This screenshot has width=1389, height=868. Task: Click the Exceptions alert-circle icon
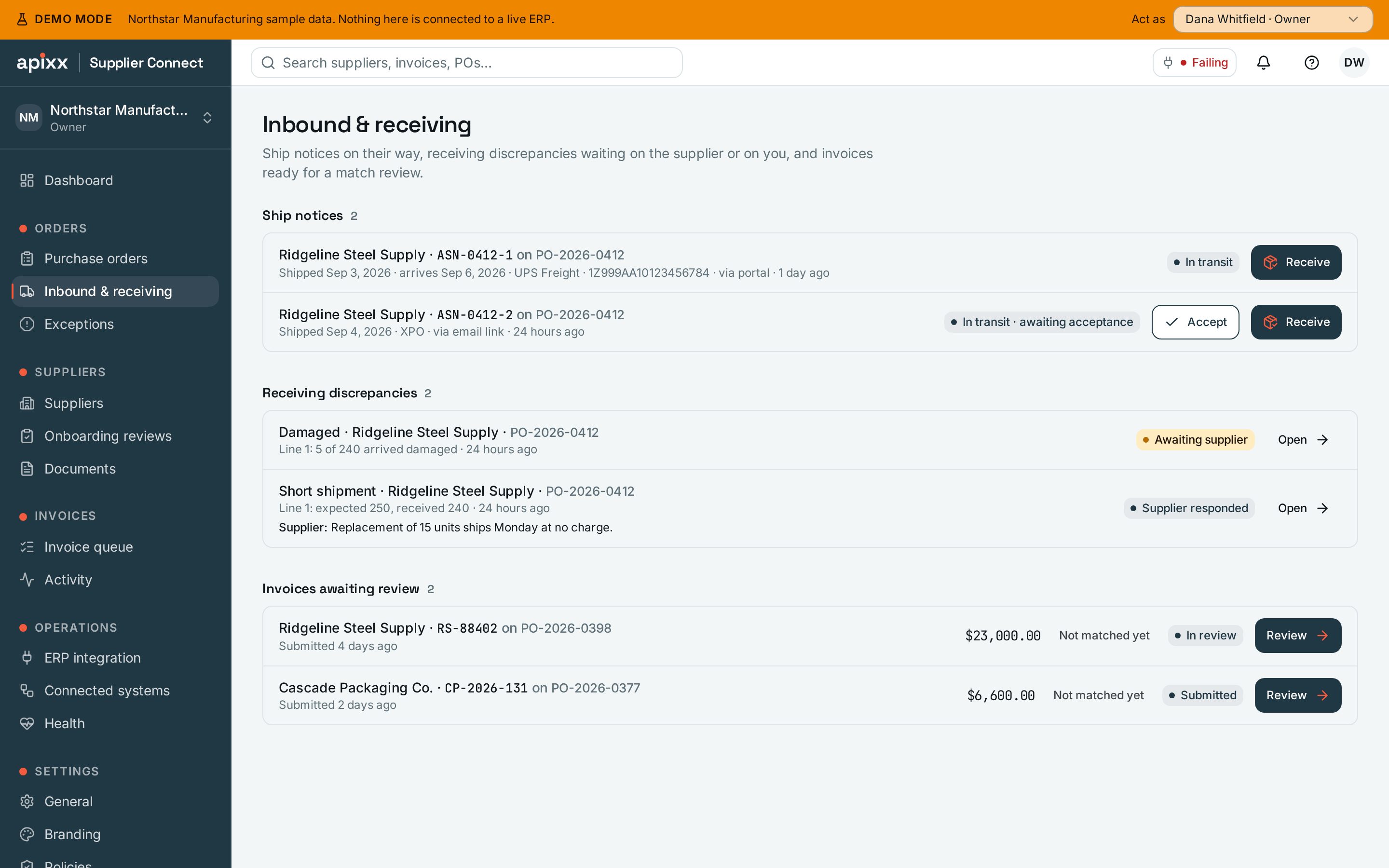click(27, 324)
